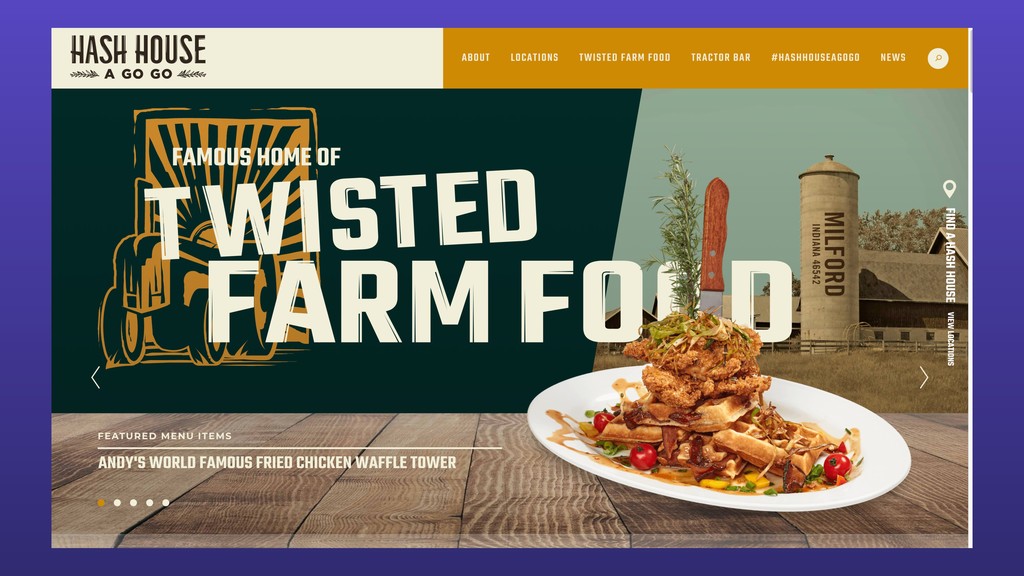Open the Tractor Bar menu item
This screenshot has width=1024, height=576.
721,57
